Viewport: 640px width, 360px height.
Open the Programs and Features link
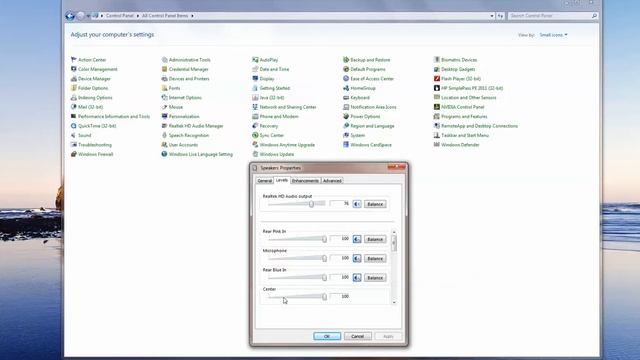[464, 116]
